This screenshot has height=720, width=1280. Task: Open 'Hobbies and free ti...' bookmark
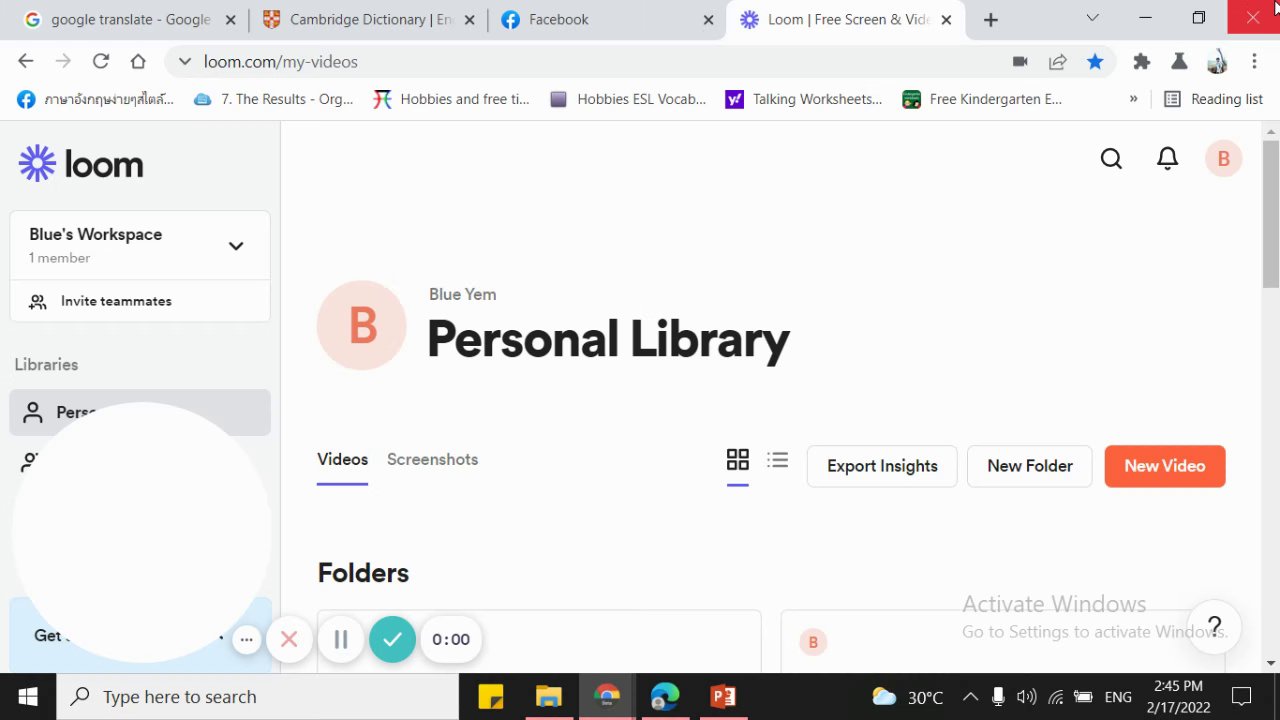pos(451,99)
